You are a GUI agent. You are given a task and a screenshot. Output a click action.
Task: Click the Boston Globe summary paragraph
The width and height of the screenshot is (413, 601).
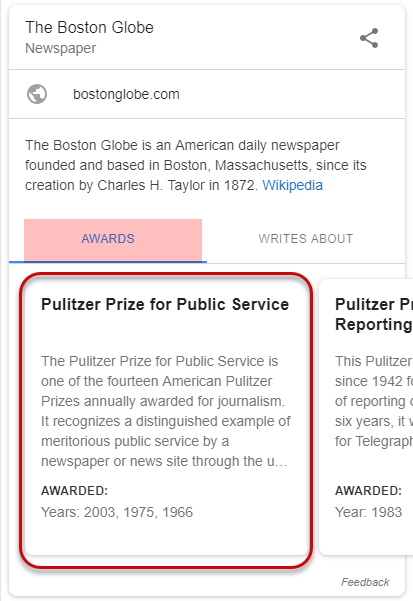[196, 165]
